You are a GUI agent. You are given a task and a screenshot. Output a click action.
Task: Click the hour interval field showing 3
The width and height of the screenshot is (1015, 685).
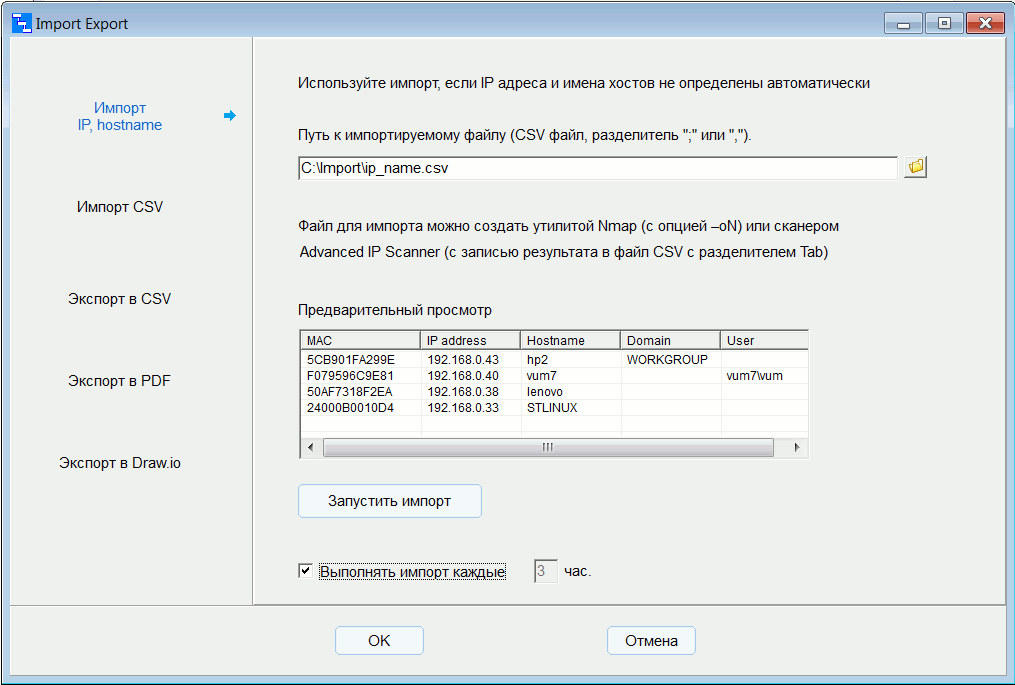pyautogui.click(x=544, y=569)
